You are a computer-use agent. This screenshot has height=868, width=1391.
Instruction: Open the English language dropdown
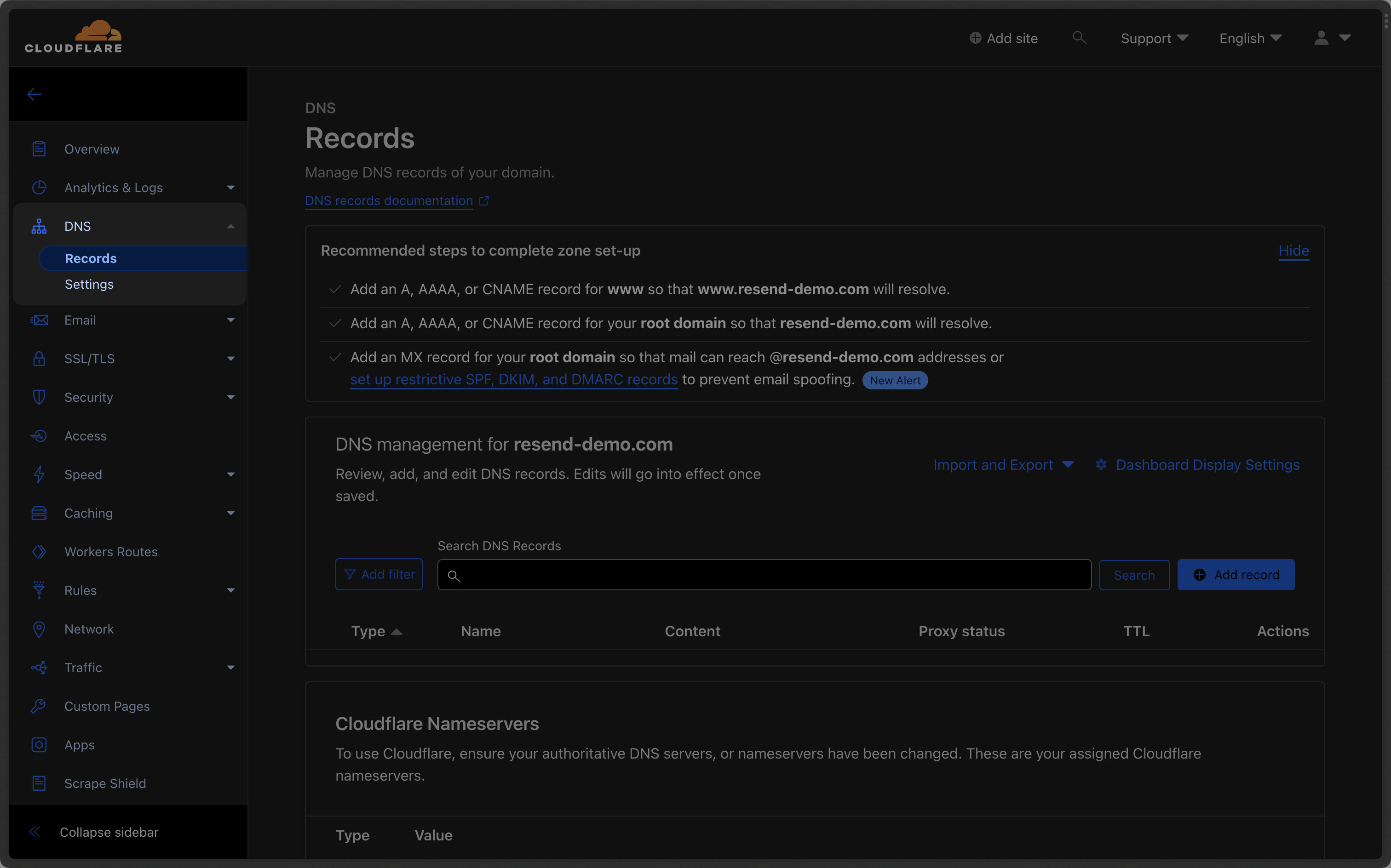1250,39
